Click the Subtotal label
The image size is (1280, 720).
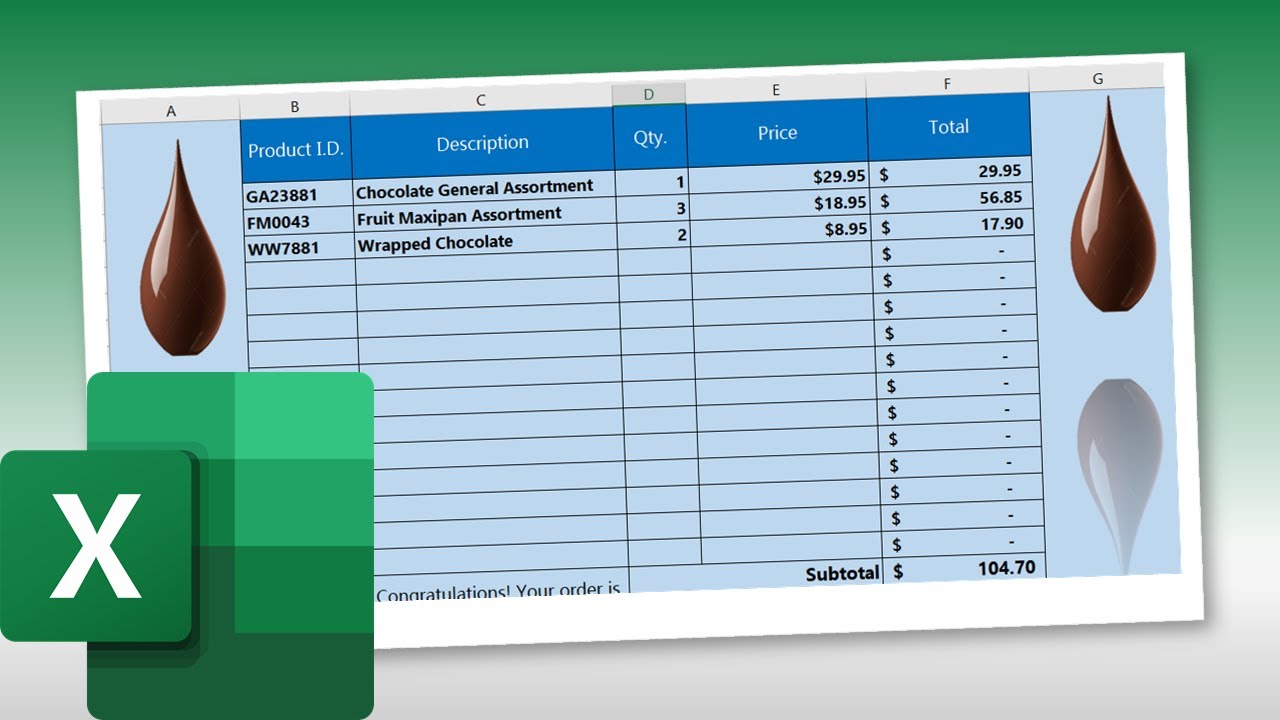843,573
